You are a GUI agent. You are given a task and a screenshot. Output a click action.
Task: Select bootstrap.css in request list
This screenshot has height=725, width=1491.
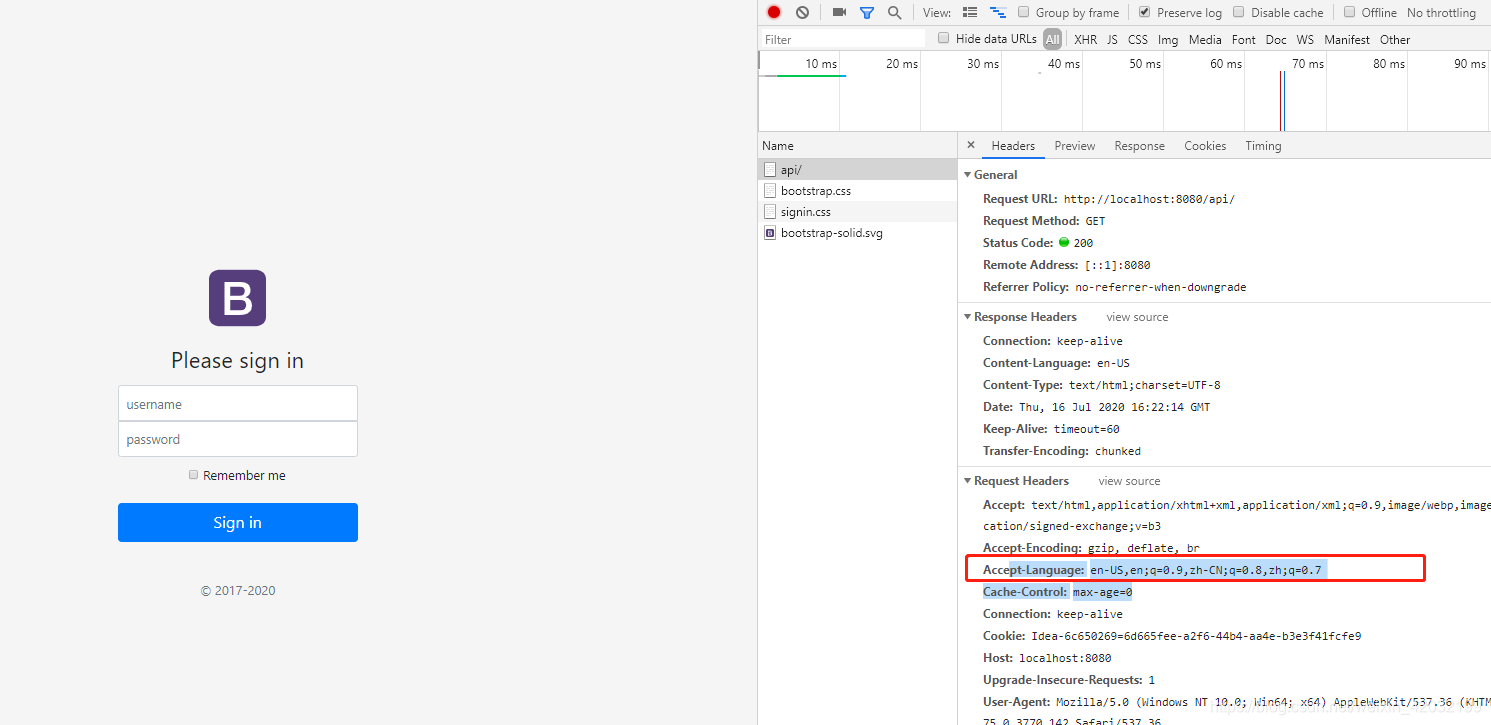pyautogui.click(x=858, y=190)
